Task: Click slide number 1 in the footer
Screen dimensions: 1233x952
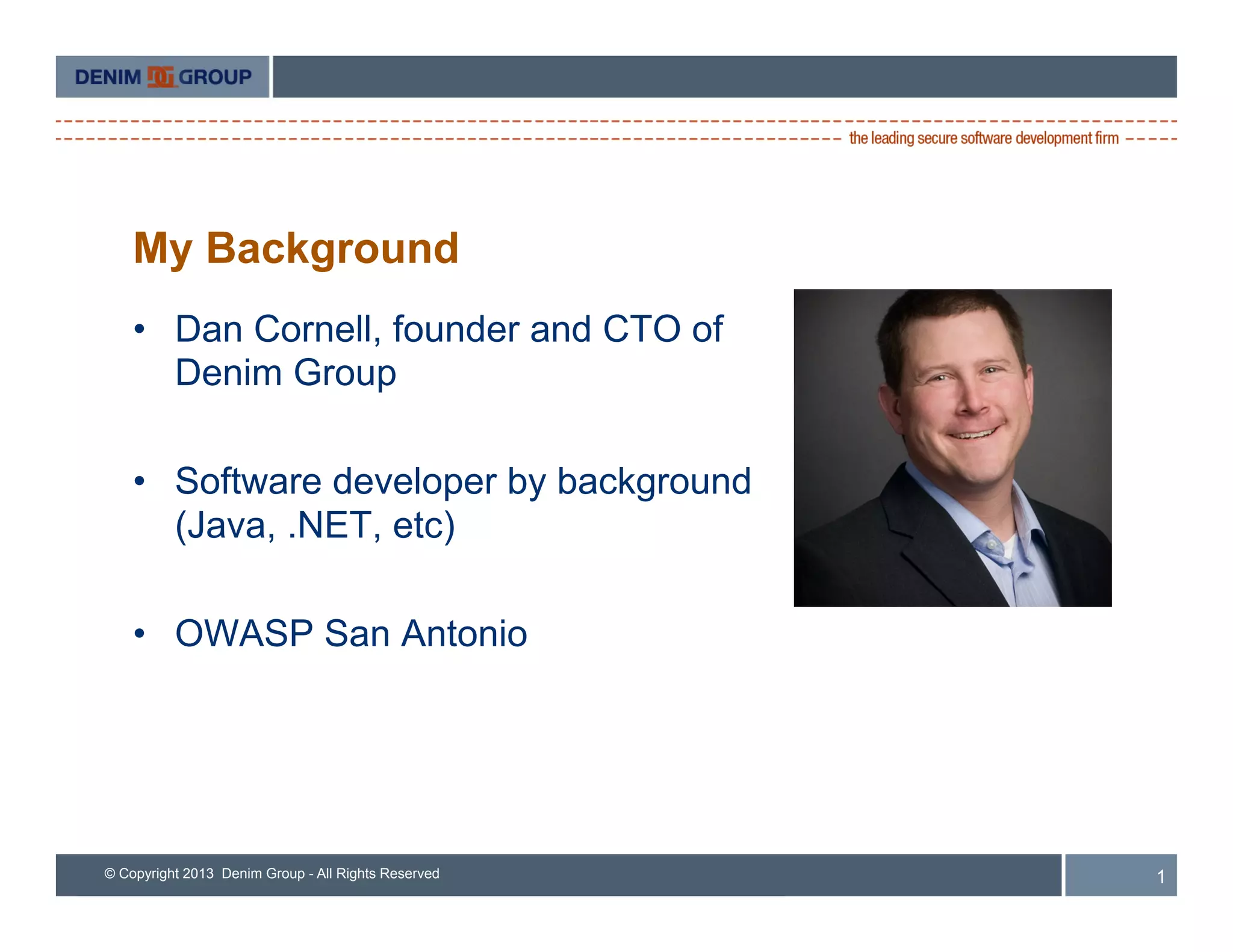Action: click(1161, 876)
